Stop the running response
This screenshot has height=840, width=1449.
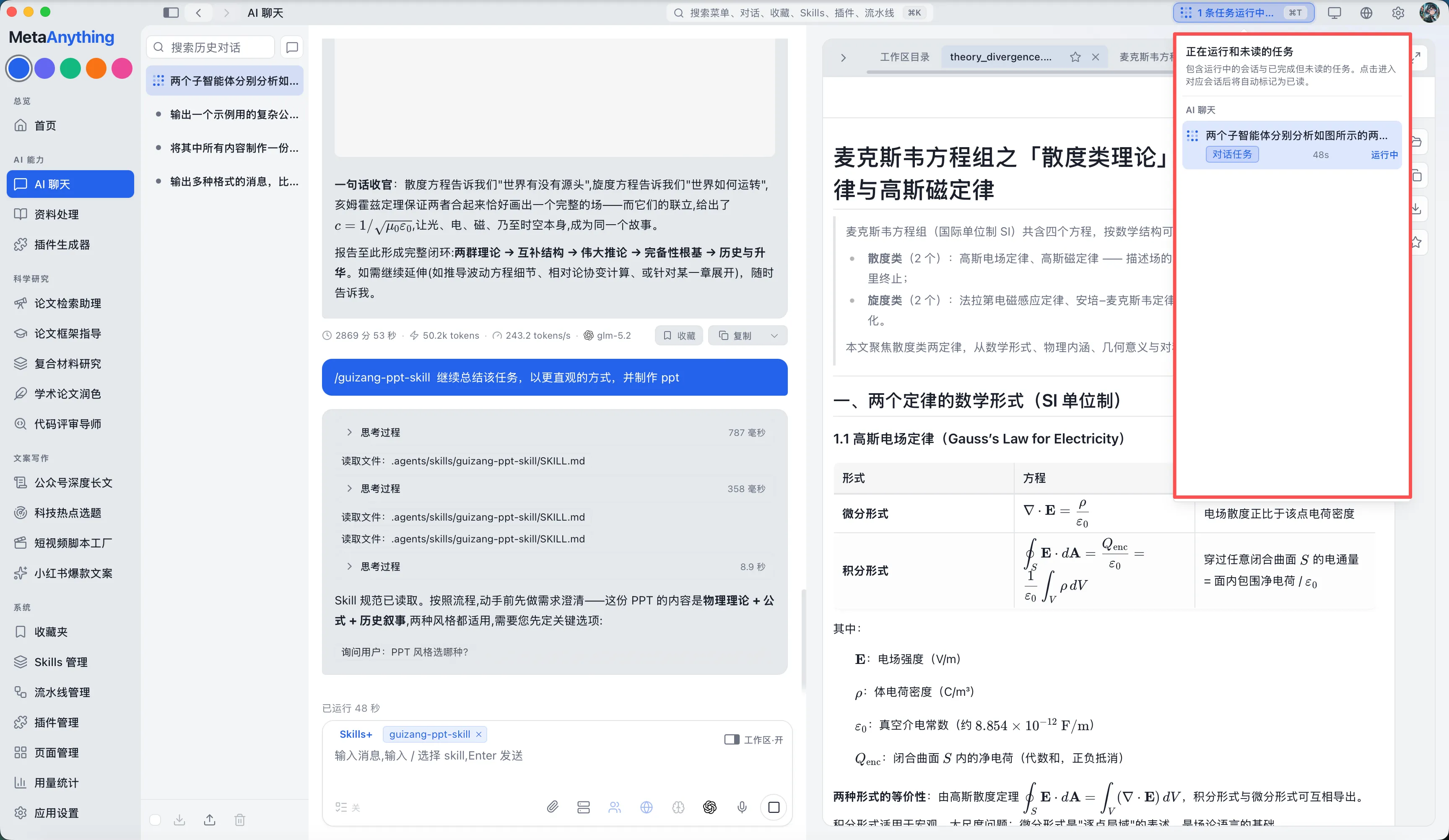pos(774,807)
